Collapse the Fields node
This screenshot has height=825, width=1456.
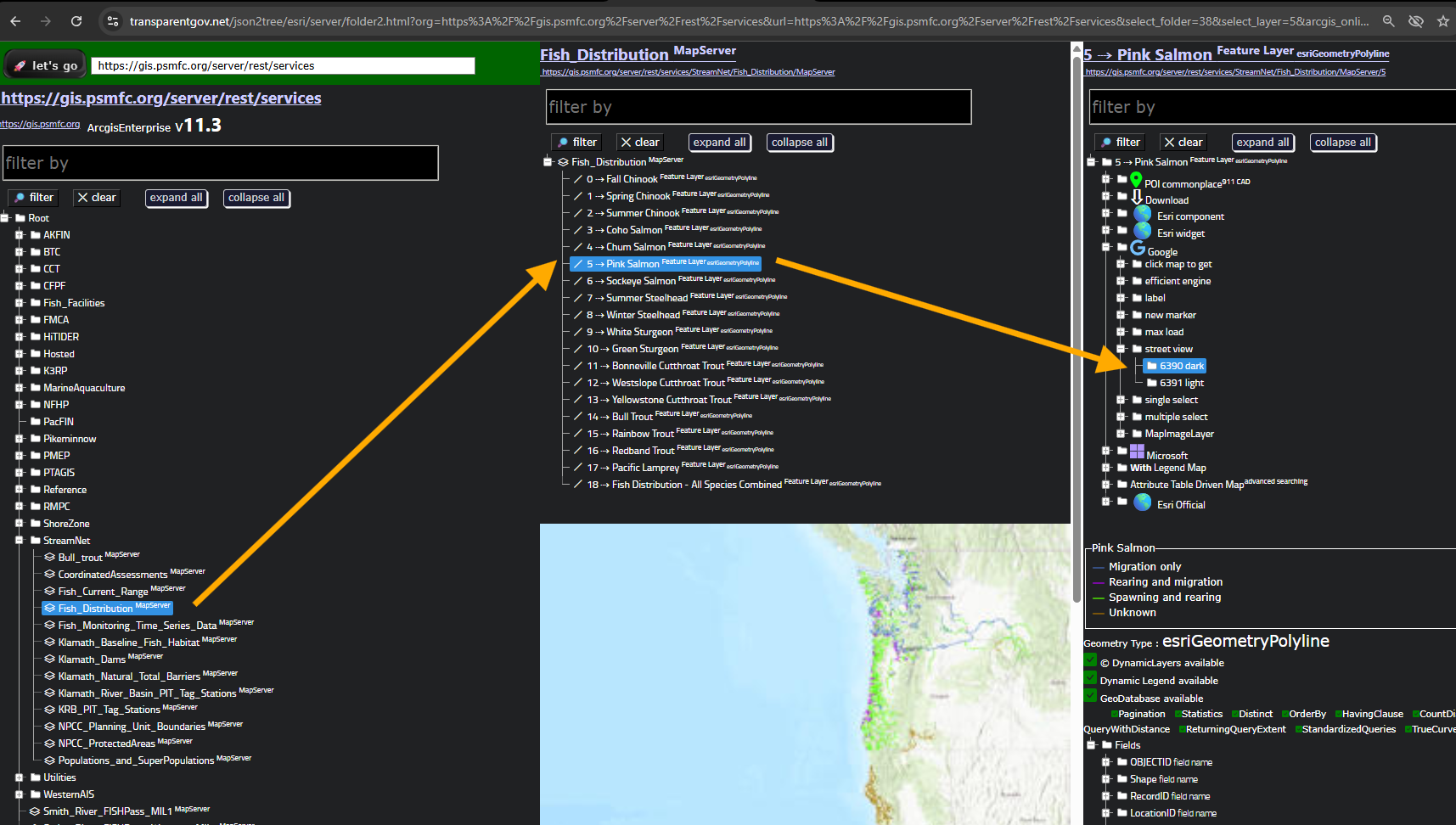(1091, 745)
